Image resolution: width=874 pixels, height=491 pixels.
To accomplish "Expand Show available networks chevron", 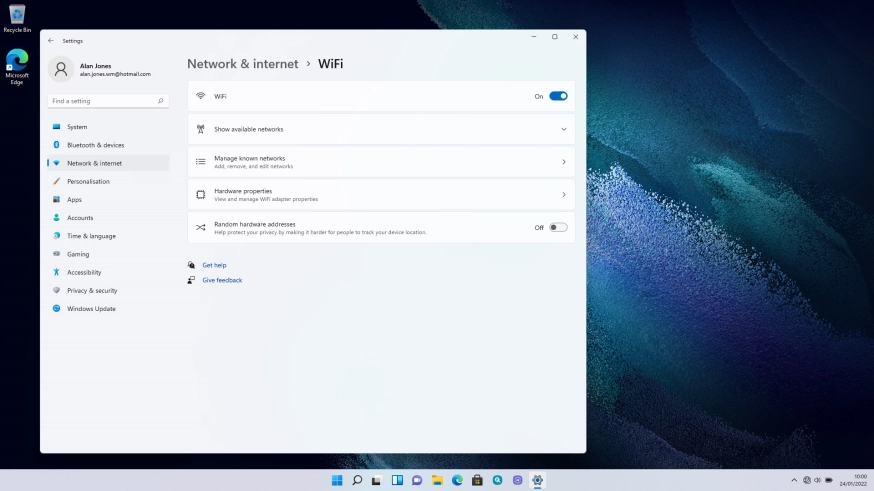I will click(563, 129).
